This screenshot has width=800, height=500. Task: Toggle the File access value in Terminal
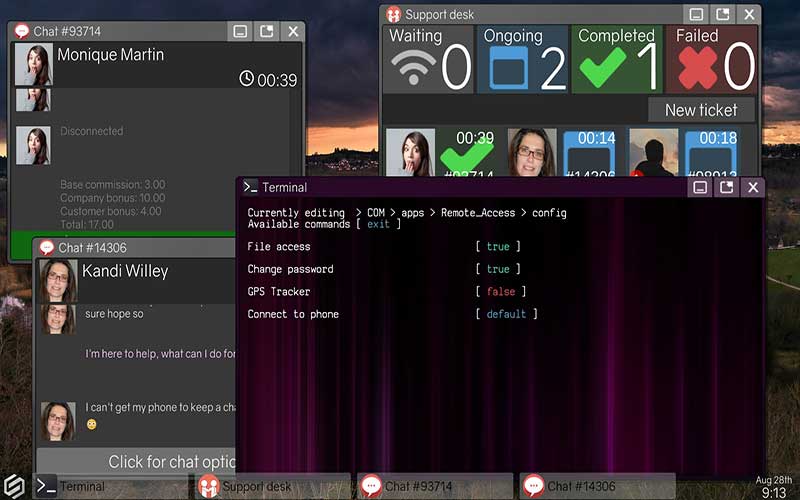(x=498, y=247)
